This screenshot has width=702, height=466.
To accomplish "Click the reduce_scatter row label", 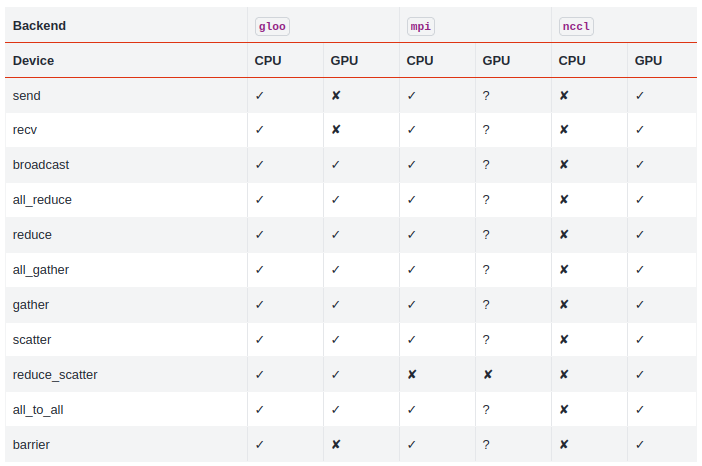I will (x=55, y=375).
